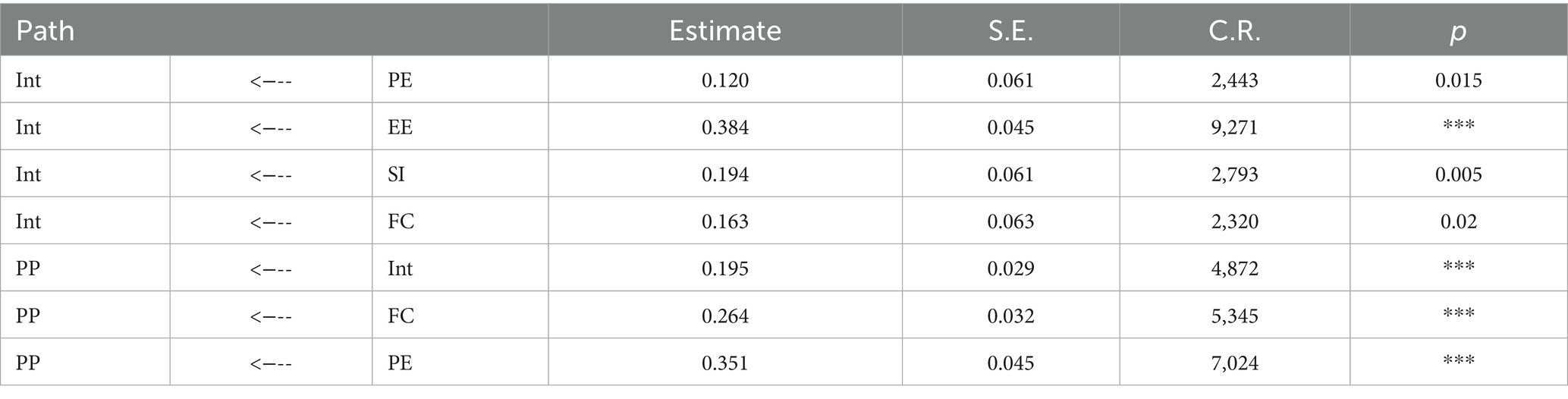Click the p value 0.015
The width and height of the screenshot is (1568, 399).
(1458, 80)
